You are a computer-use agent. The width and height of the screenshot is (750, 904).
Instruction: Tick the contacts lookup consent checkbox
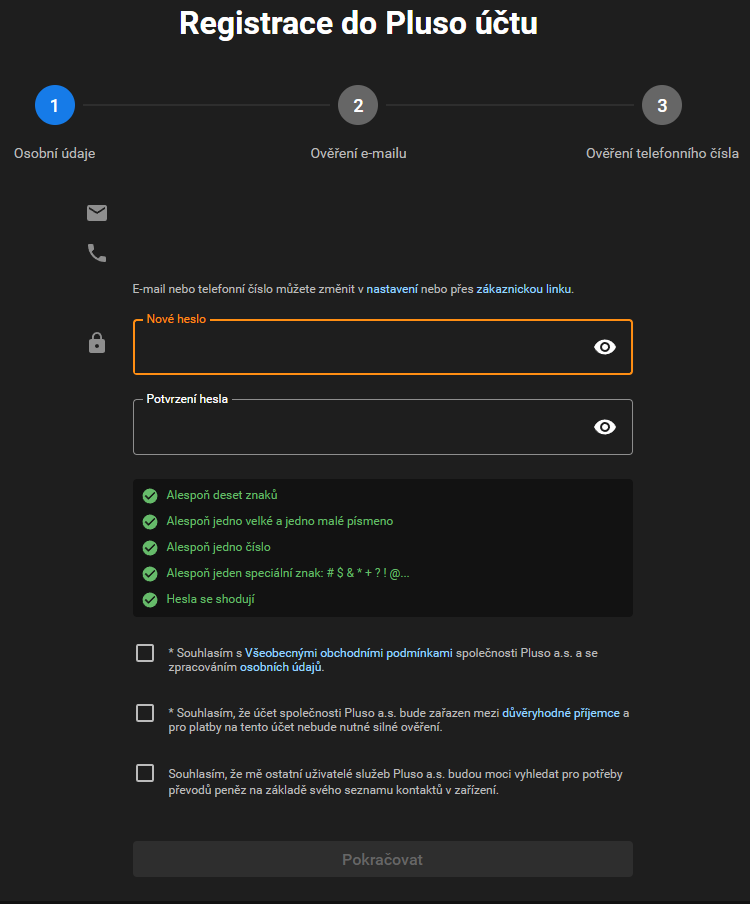[145, 773]
